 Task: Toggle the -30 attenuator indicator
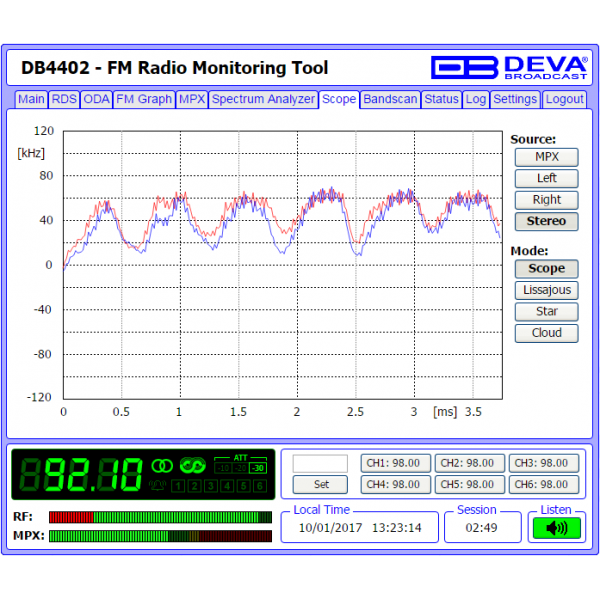pyautogui.click(x=258, y=468)
